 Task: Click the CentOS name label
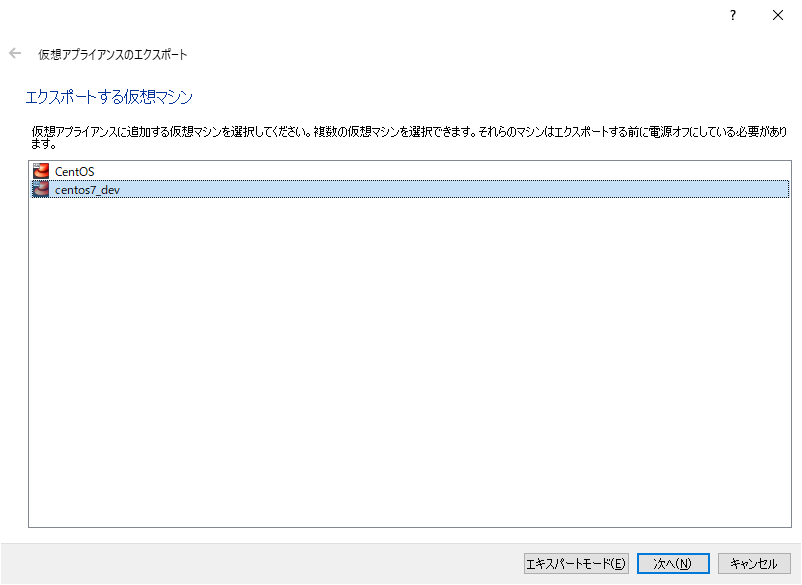pyautogui.click(x=75, y=171)
